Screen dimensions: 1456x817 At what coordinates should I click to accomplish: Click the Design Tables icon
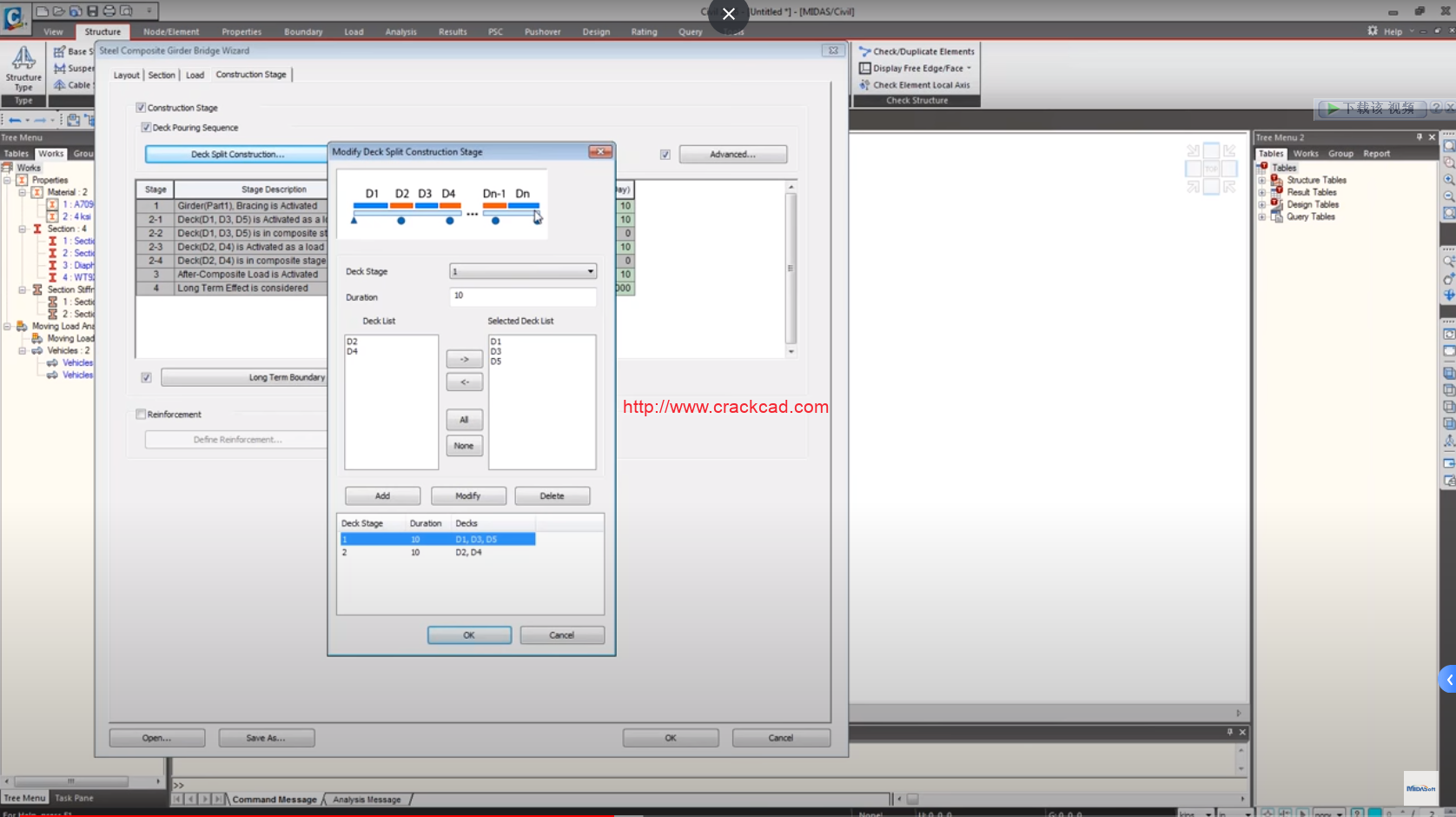1276,204
